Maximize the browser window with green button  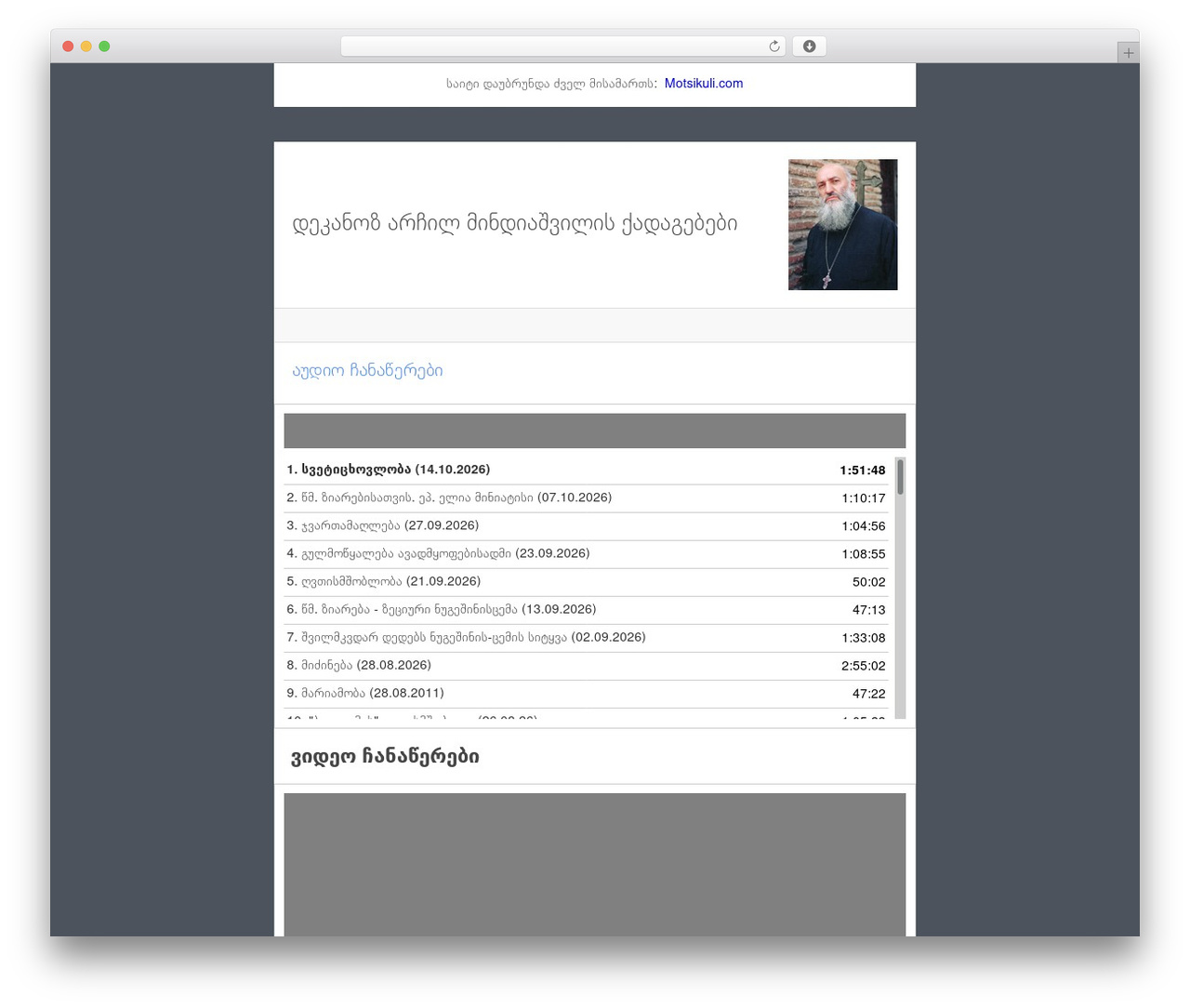104,46
